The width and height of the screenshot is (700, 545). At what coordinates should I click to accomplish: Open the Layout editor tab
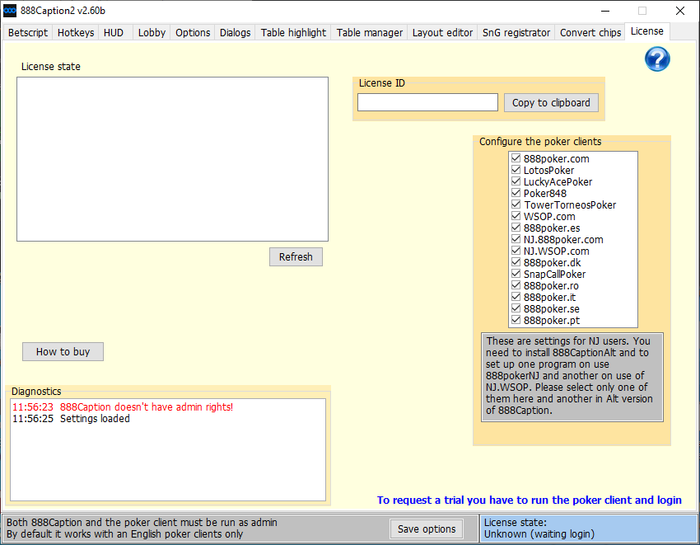[x=442, y=33]
